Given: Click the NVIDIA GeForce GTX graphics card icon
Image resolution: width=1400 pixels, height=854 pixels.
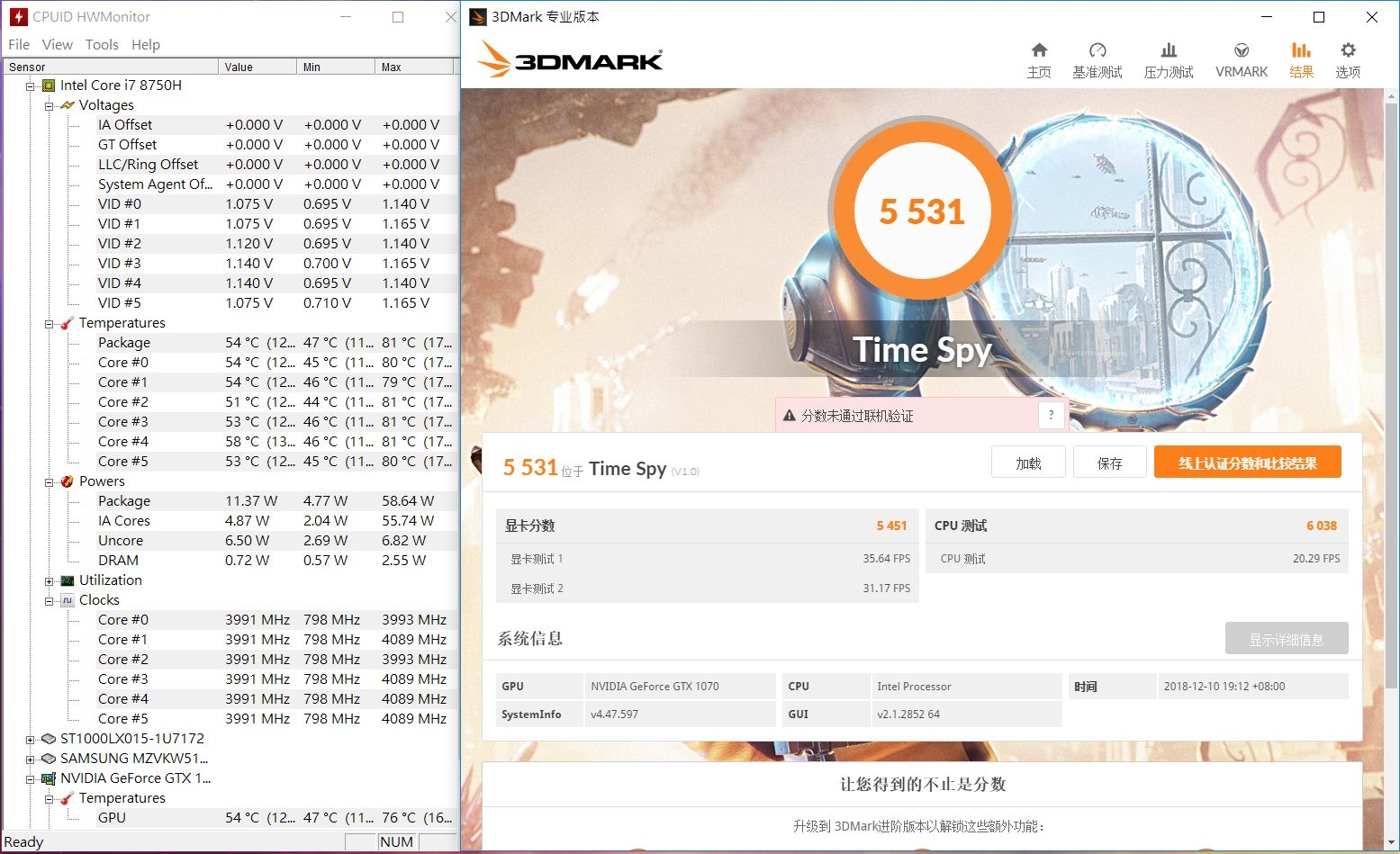Looking at the screenshot, I should [x=49, y=778].
